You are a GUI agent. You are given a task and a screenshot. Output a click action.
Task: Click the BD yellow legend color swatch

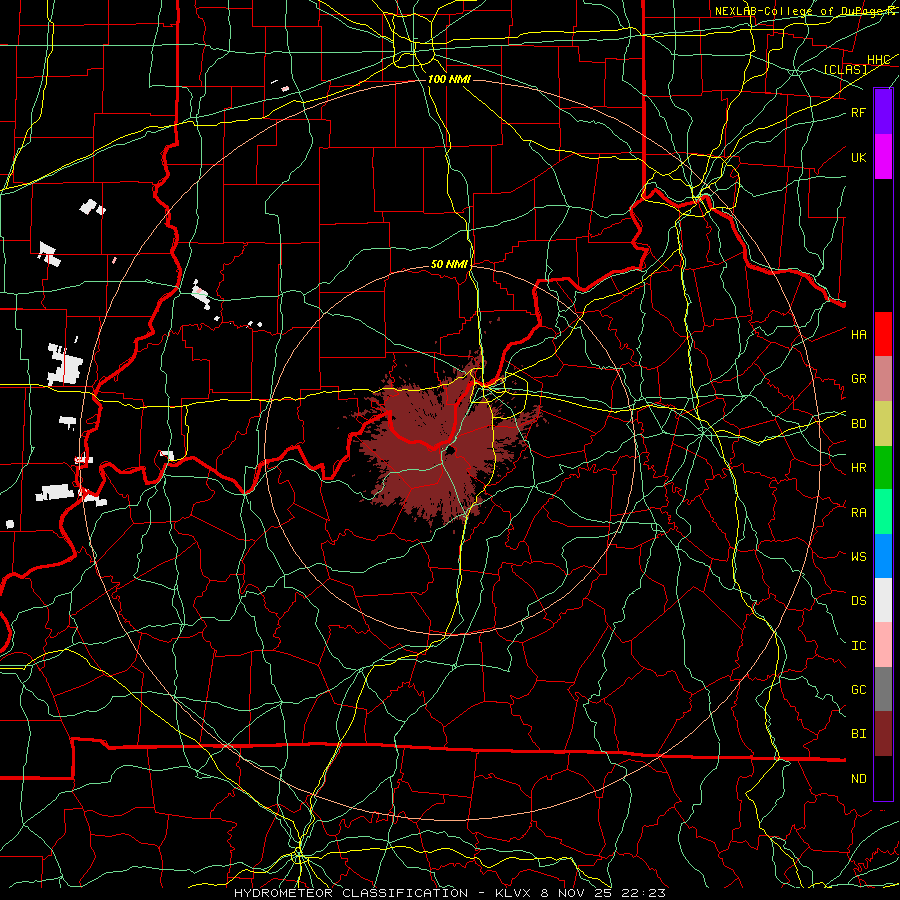pos(883,423)
